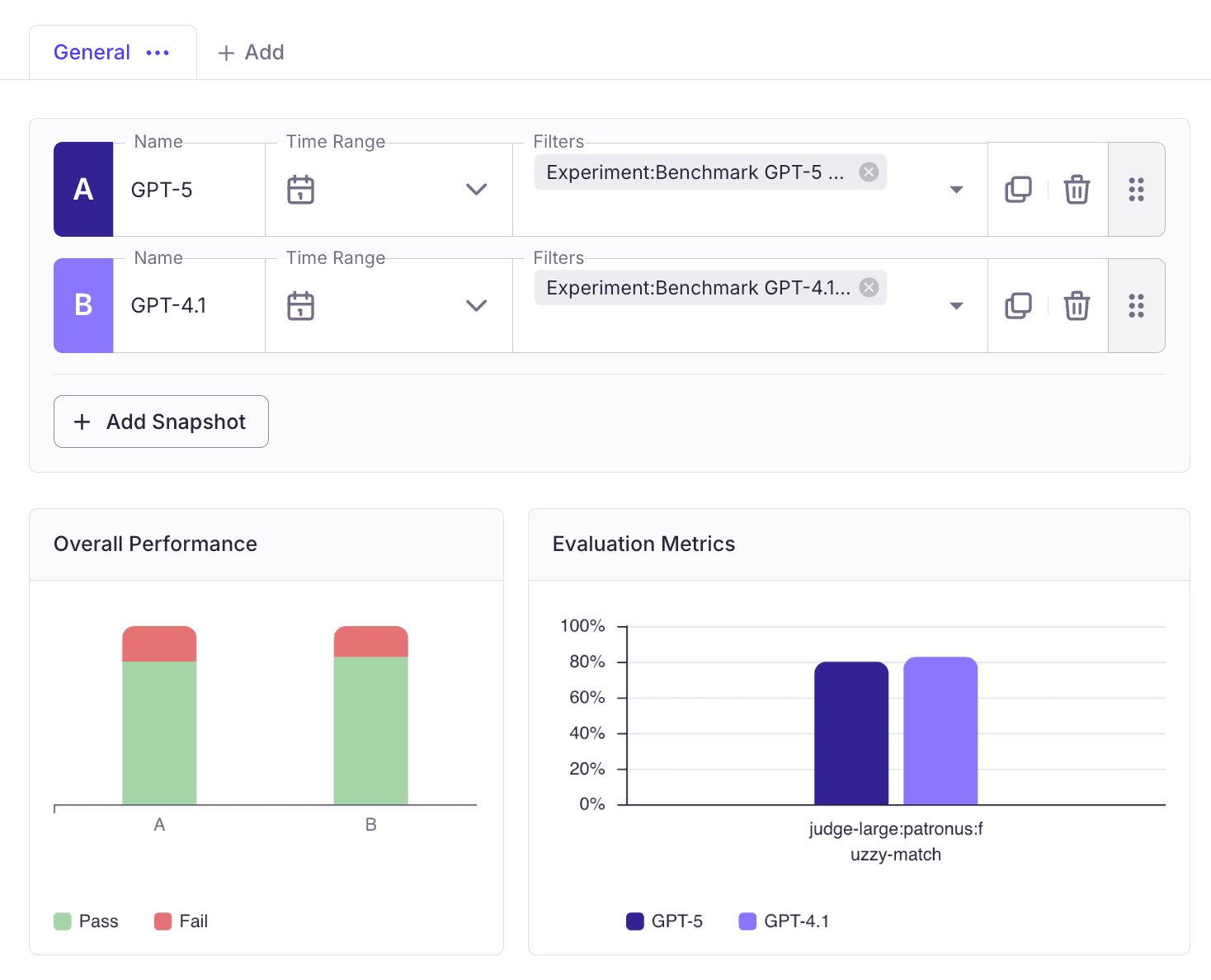
Task: Edit the Name field containing GPT-4.1
Action: point(190,306)
